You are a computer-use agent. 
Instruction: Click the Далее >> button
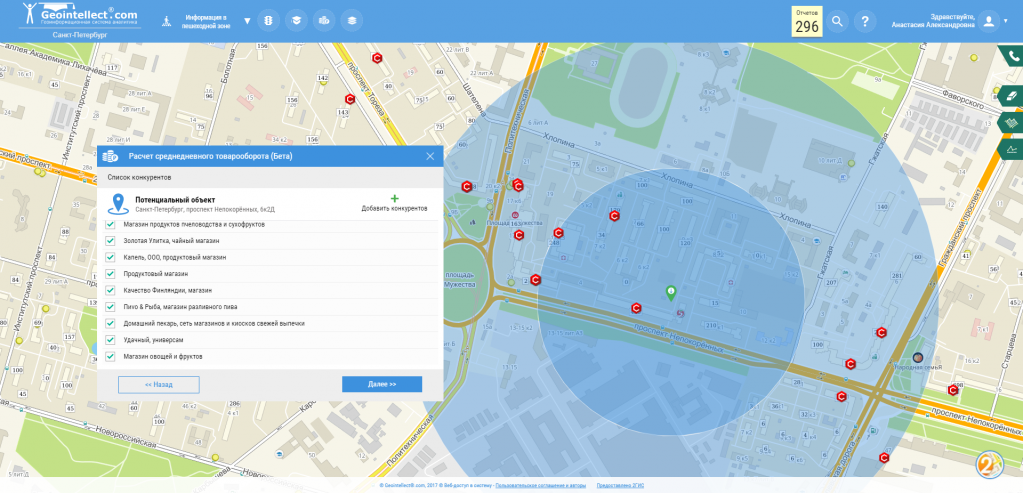point(381,384)
